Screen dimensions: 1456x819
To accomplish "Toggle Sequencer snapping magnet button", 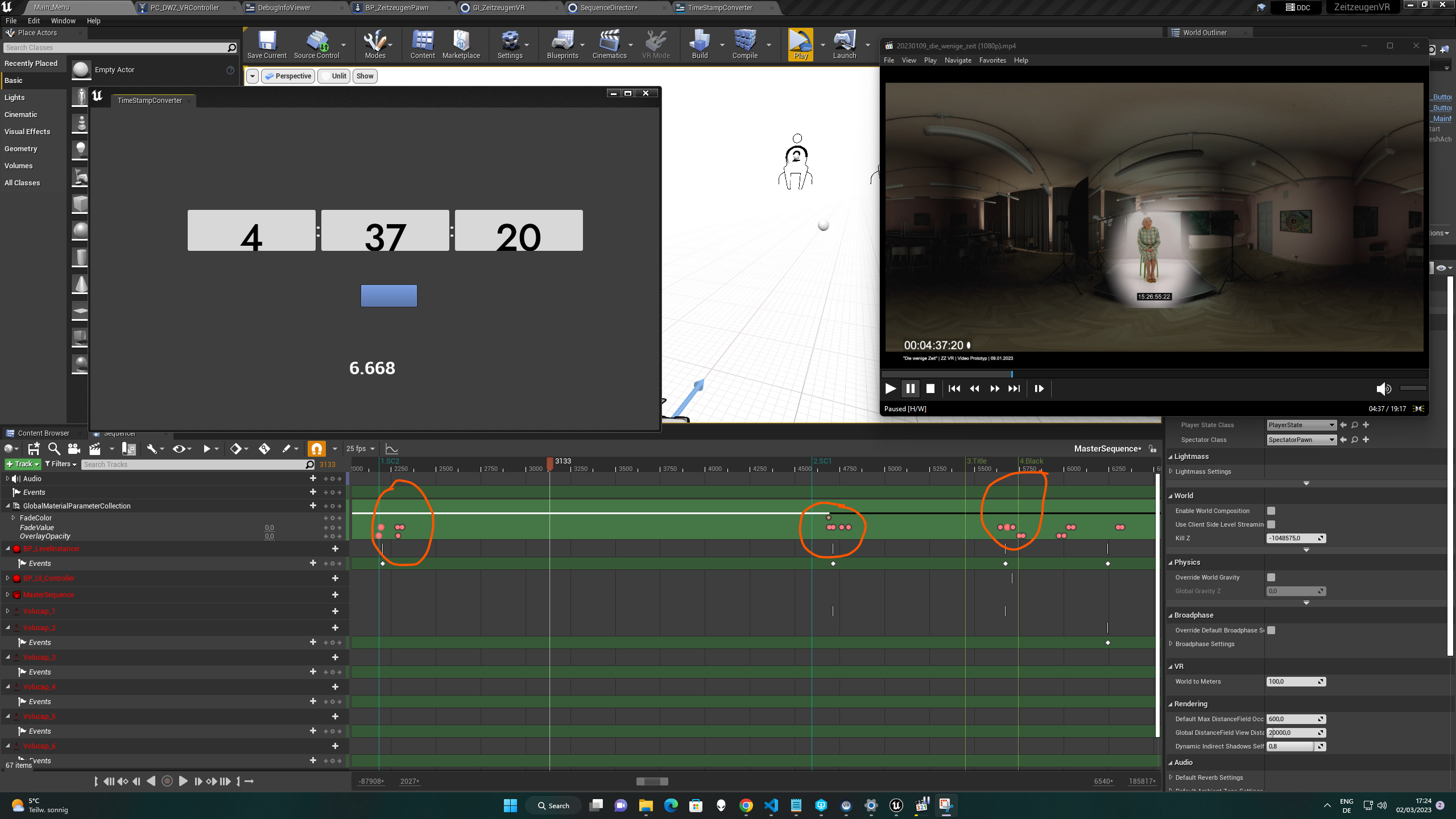I will (x=317, y=449).
